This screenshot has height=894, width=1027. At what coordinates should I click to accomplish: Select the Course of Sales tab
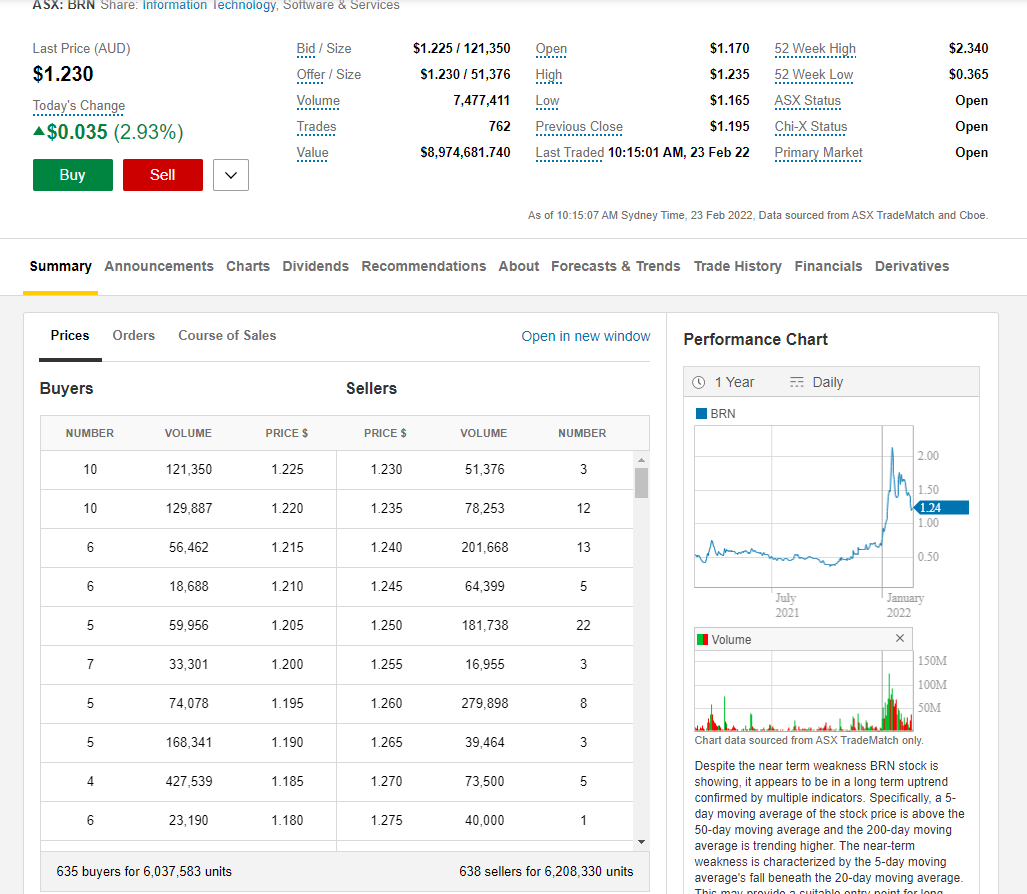coord(227,336)
